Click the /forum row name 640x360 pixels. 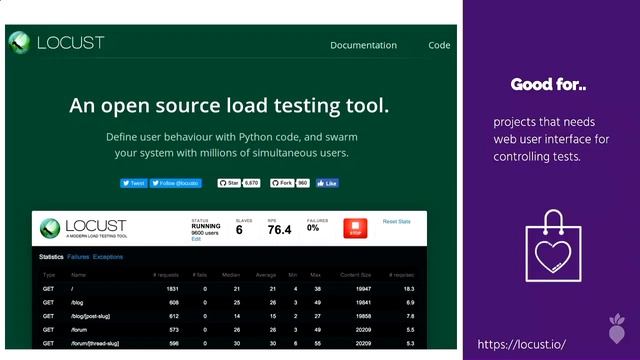[79, 330]
